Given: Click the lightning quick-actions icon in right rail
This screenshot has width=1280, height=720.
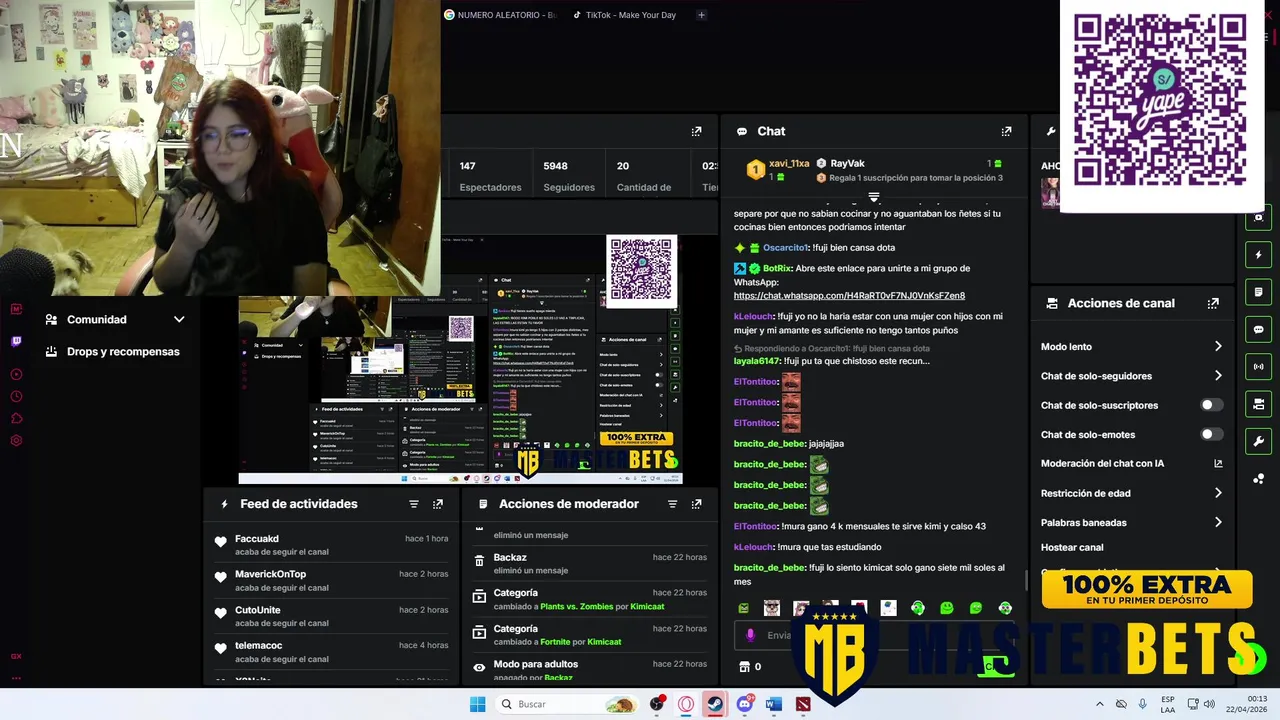Looking at the screenshot, I should [1258, 255].
